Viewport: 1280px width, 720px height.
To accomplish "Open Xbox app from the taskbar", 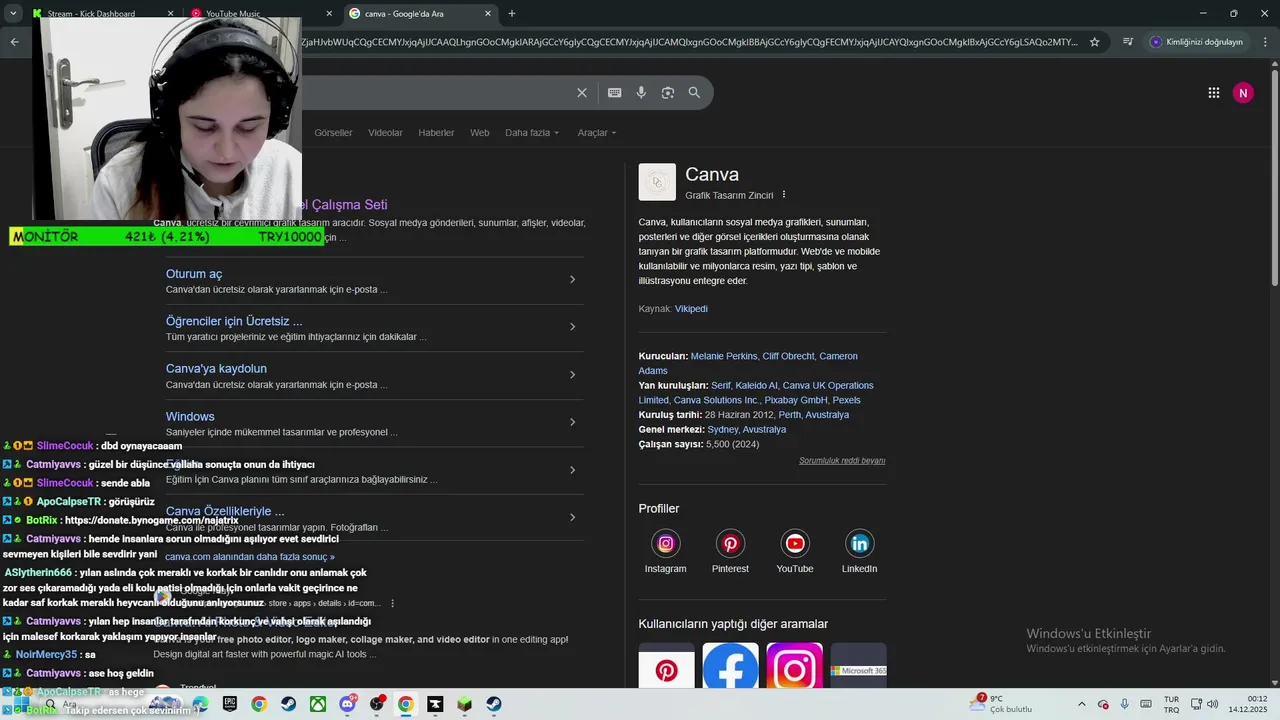I will coord(317,704).
